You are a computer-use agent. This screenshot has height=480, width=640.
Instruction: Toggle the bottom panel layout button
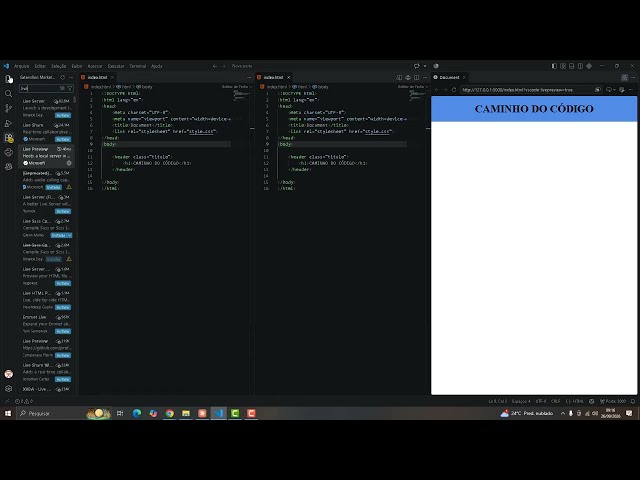[x=571, y=66]
